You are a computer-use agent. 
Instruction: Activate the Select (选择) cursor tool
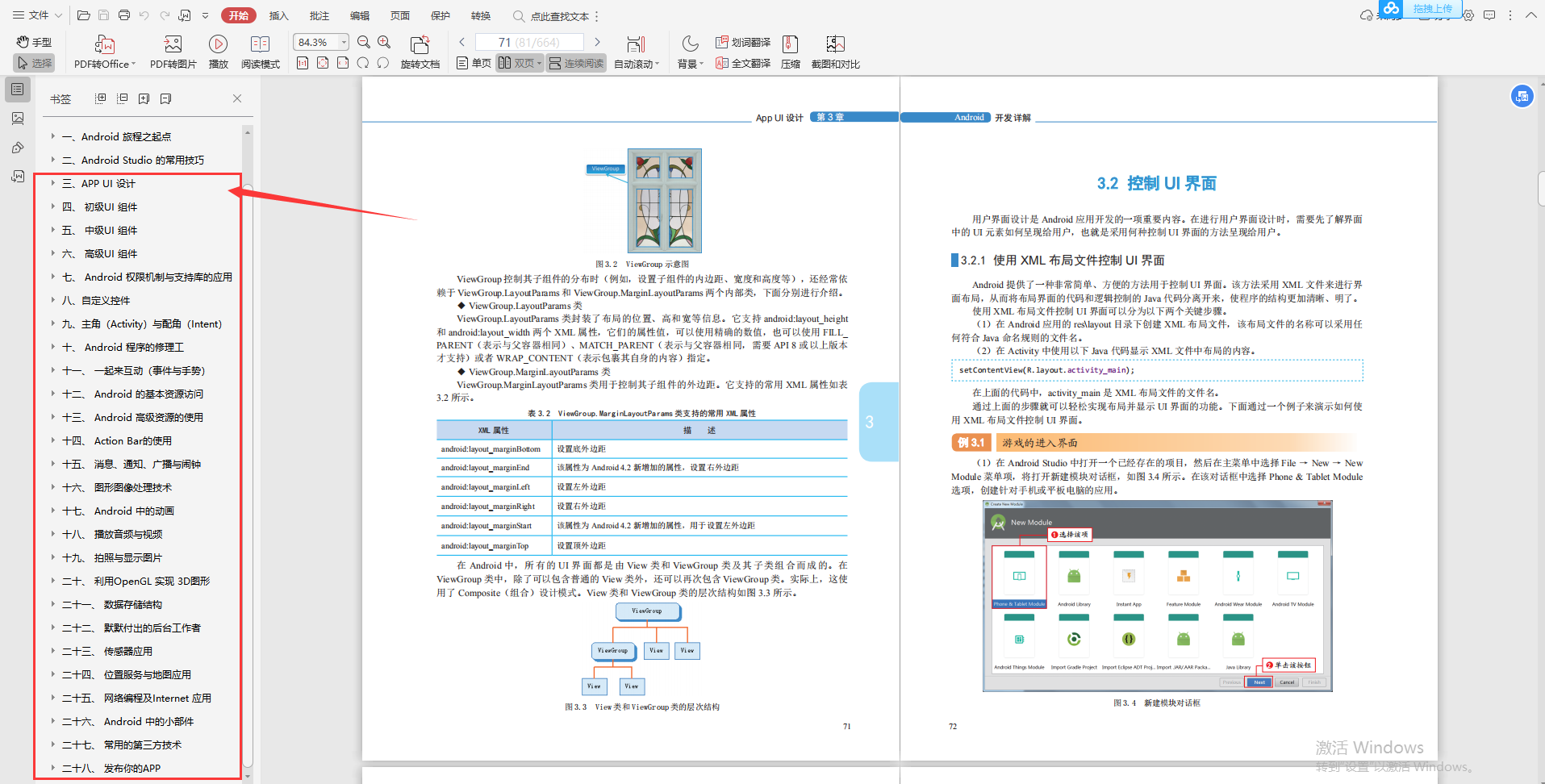coord(34,63)
